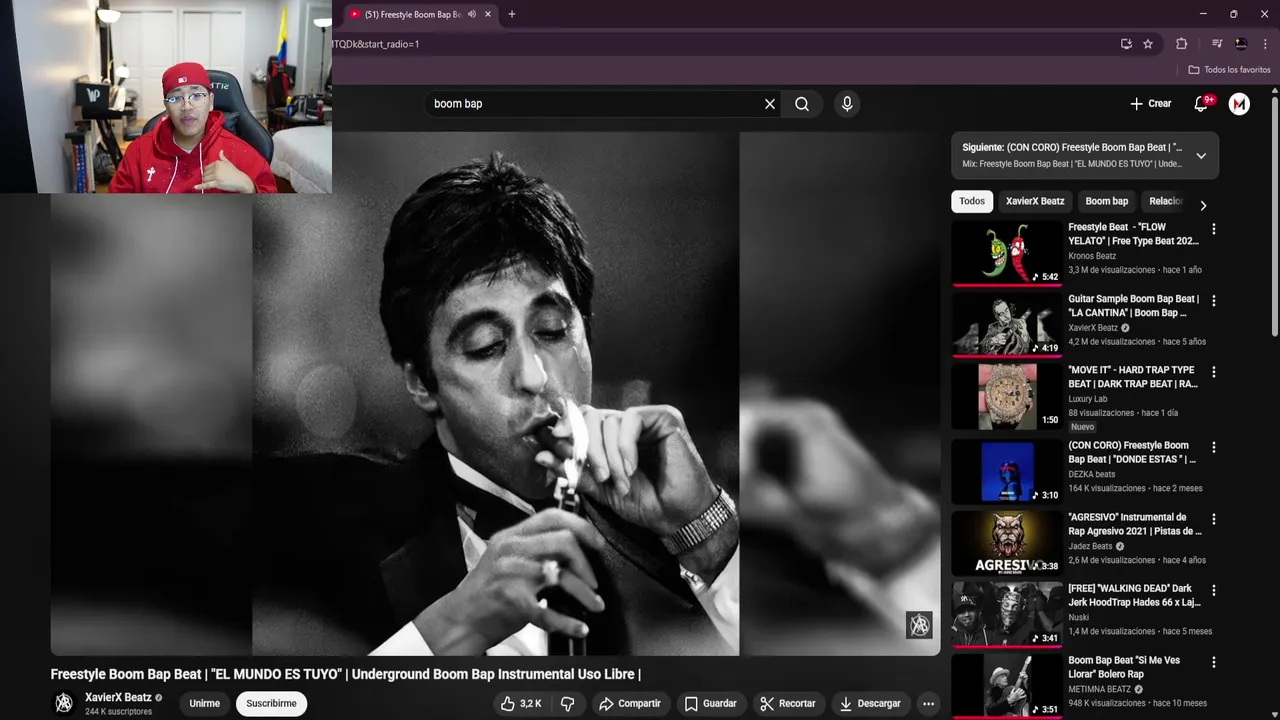Click the 'Guardar' button

(711, 704)
